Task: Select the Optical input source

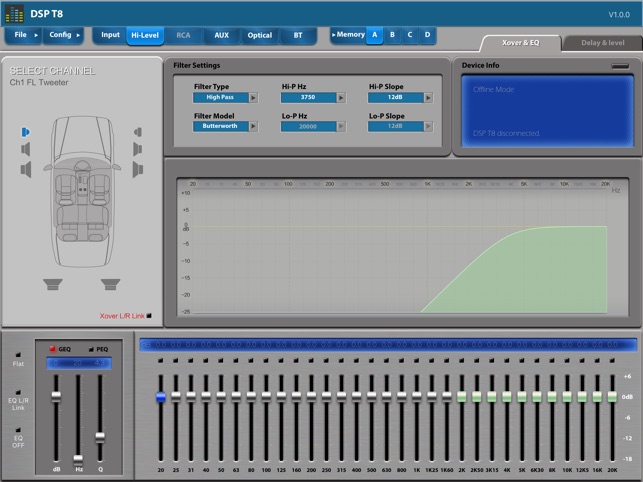Action: click(x=260, y=36)
